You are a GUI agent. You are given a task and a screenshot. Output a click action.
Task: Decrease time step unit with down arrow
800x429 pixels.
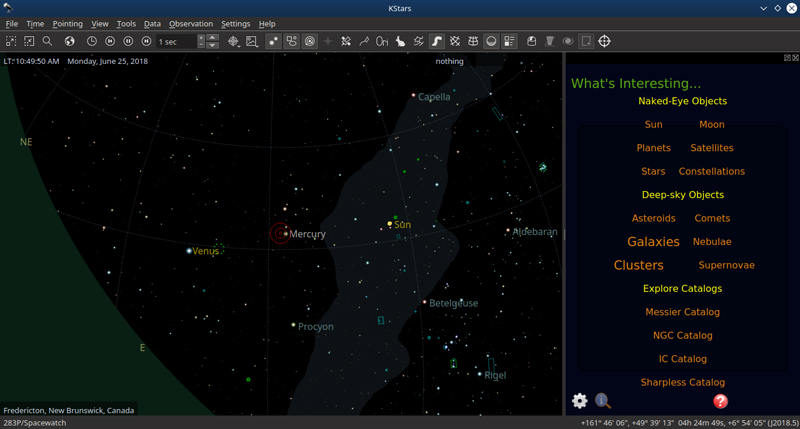(x=213, y=45)
